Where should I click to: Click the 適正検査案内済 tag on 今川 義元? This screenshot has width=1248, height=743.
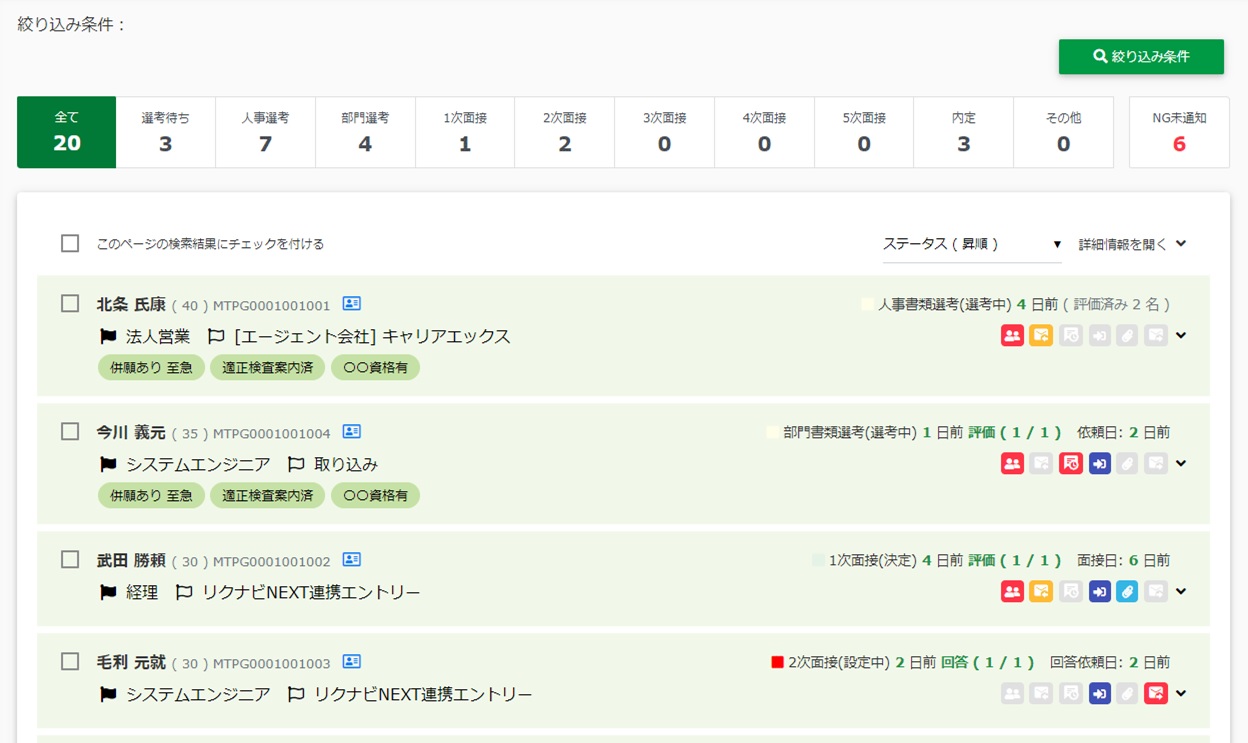click(267, 496)
